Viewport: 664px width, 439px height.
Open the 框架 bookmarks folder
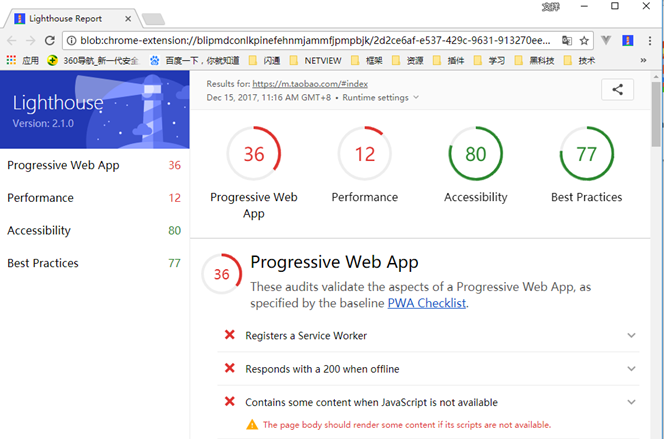pos(367,61)
